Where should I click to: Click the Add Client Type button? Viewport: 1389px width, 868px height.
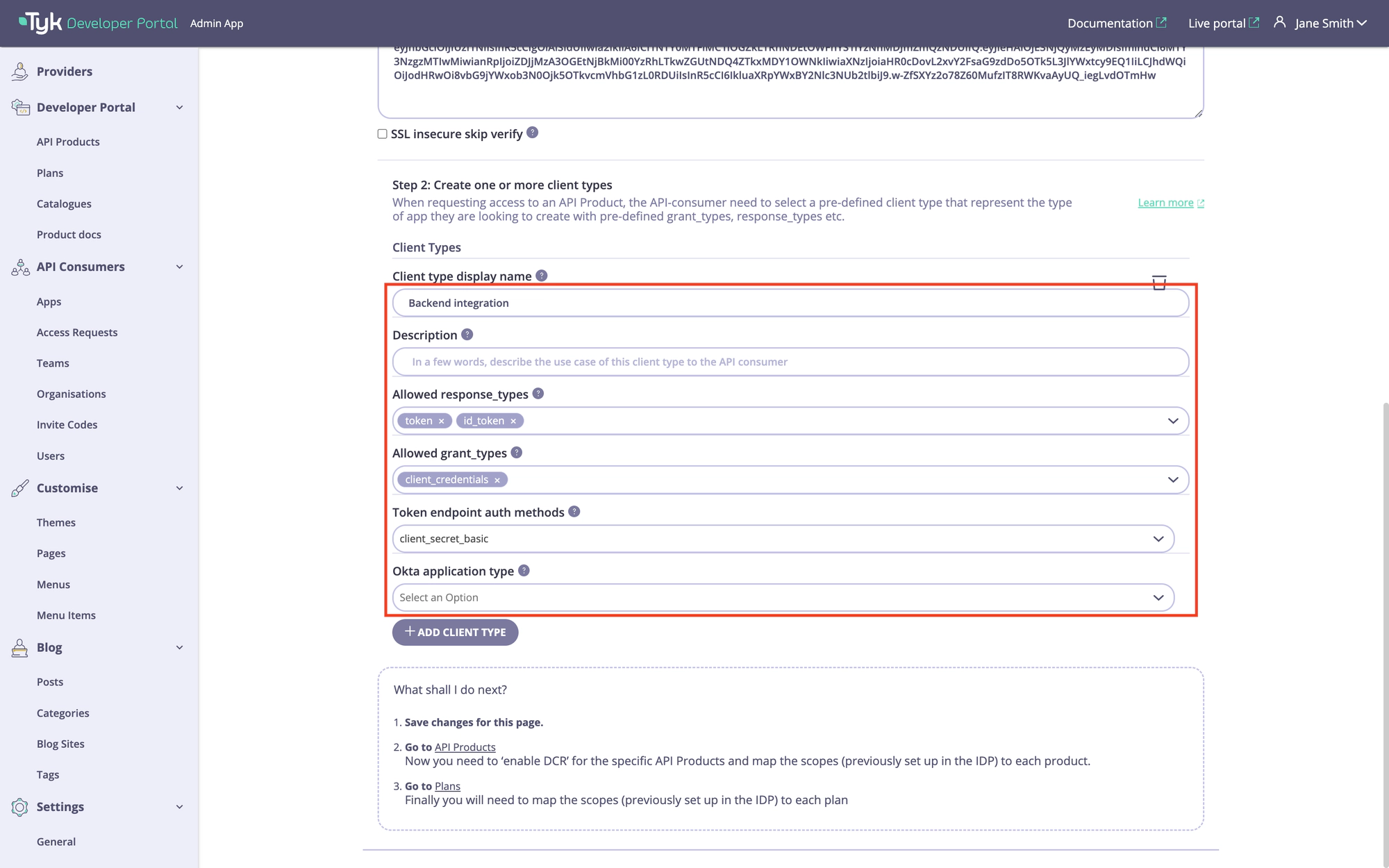(x=455, y=631)
